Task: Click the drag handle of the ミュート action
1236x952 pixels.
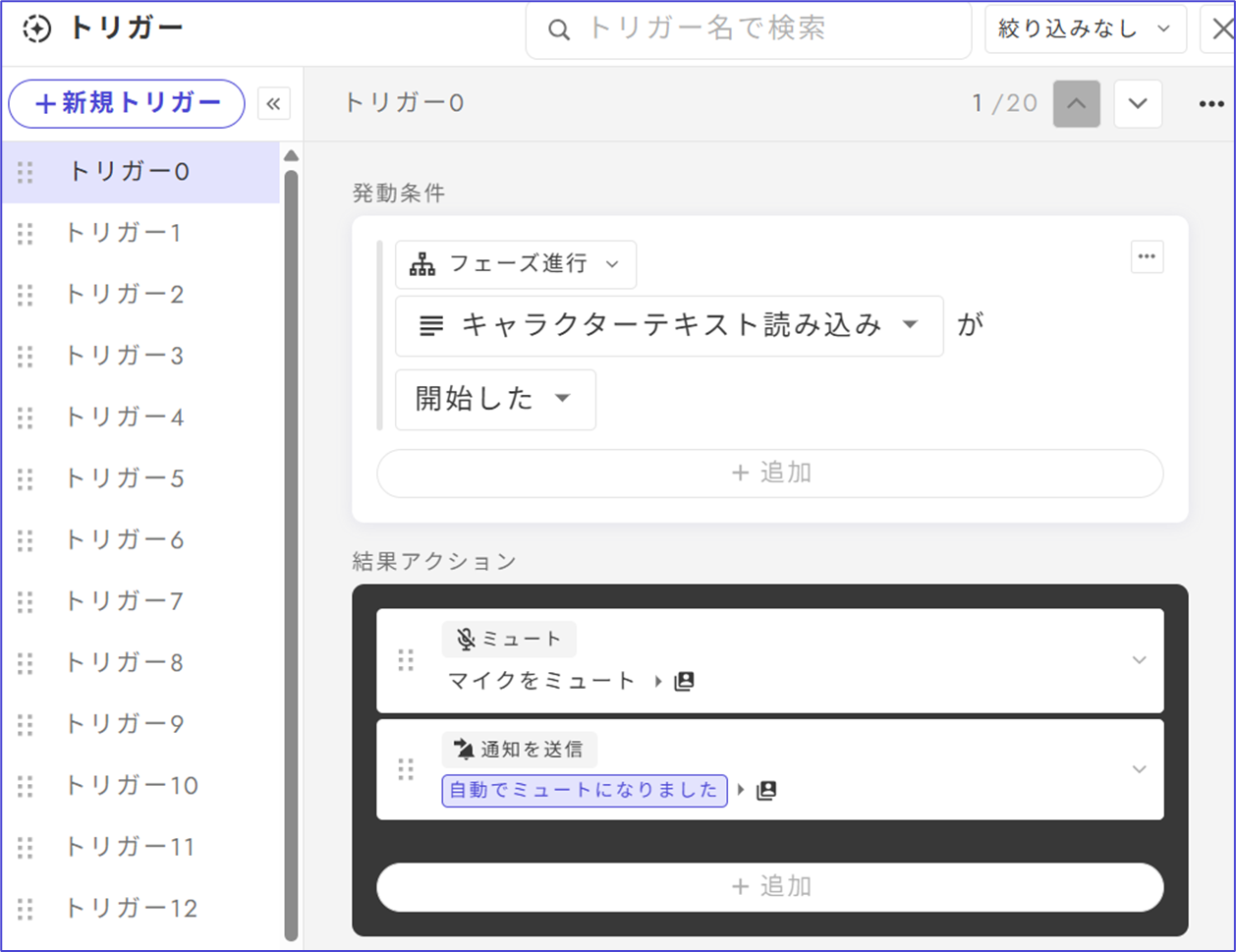Action: click(x=406, y=660)
